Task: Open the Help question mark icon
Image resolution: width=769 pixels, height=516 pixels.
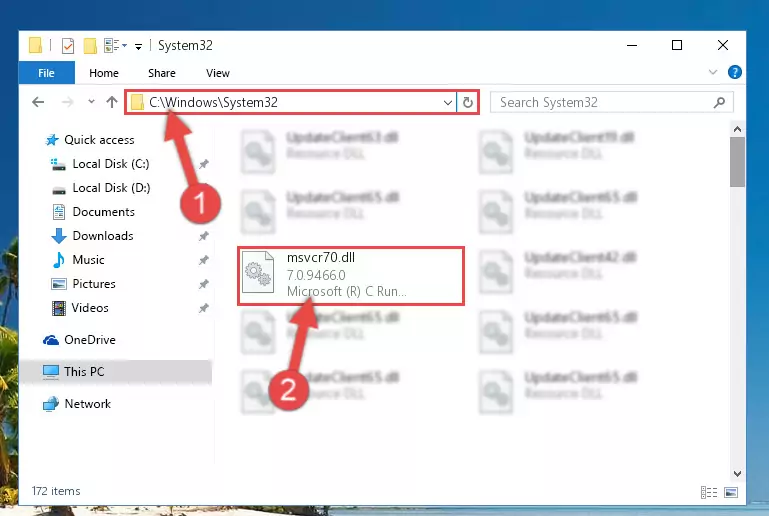Action: point(734,73)
